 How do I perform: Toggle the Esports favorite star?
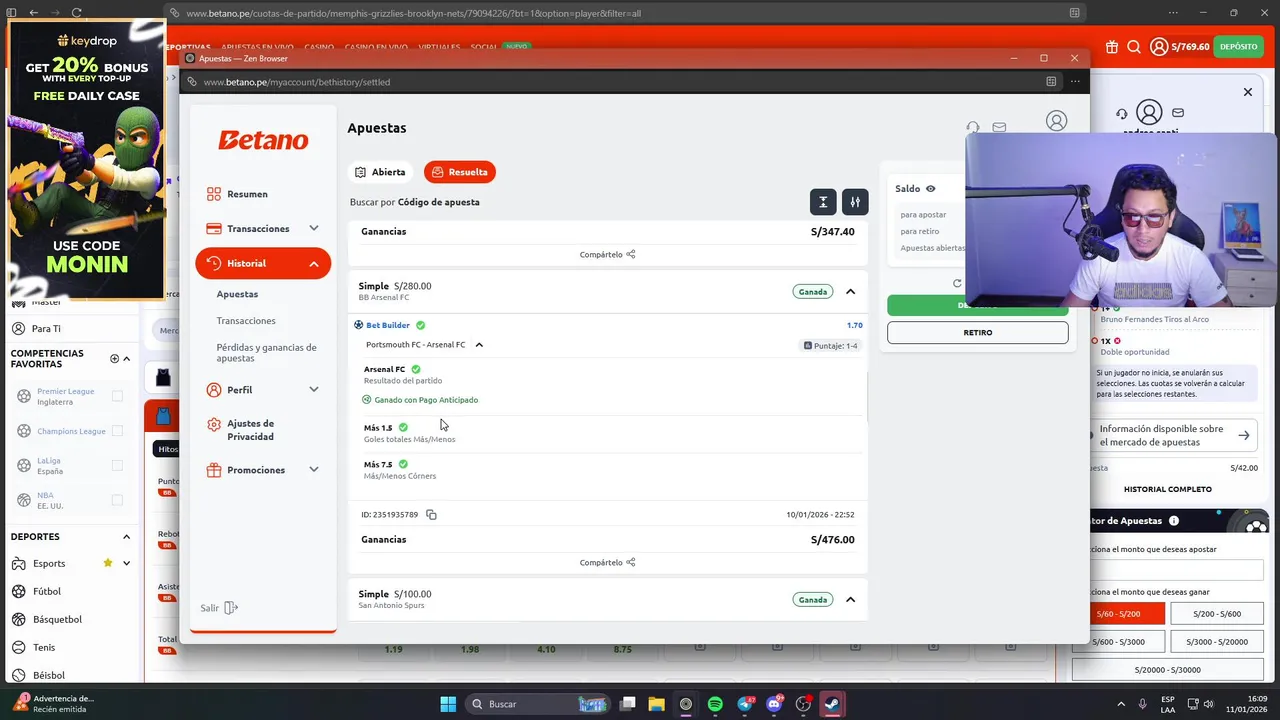[x=108, y=563]
